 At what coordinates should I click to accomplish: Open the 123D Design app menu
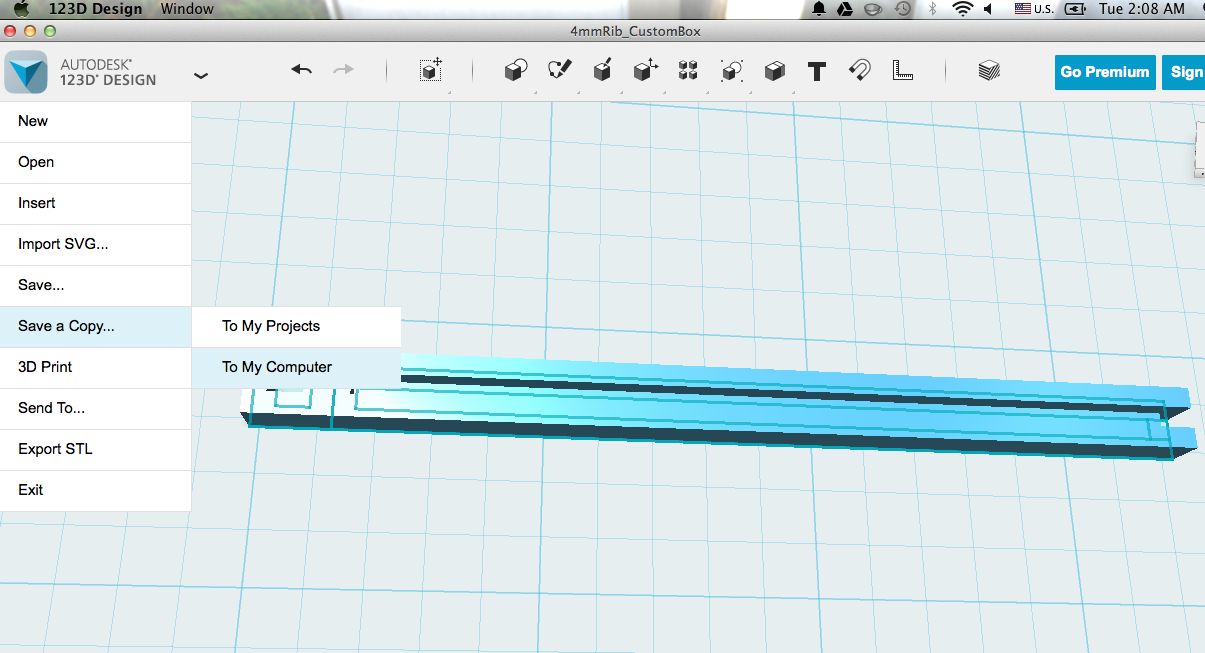coord(96,9)
